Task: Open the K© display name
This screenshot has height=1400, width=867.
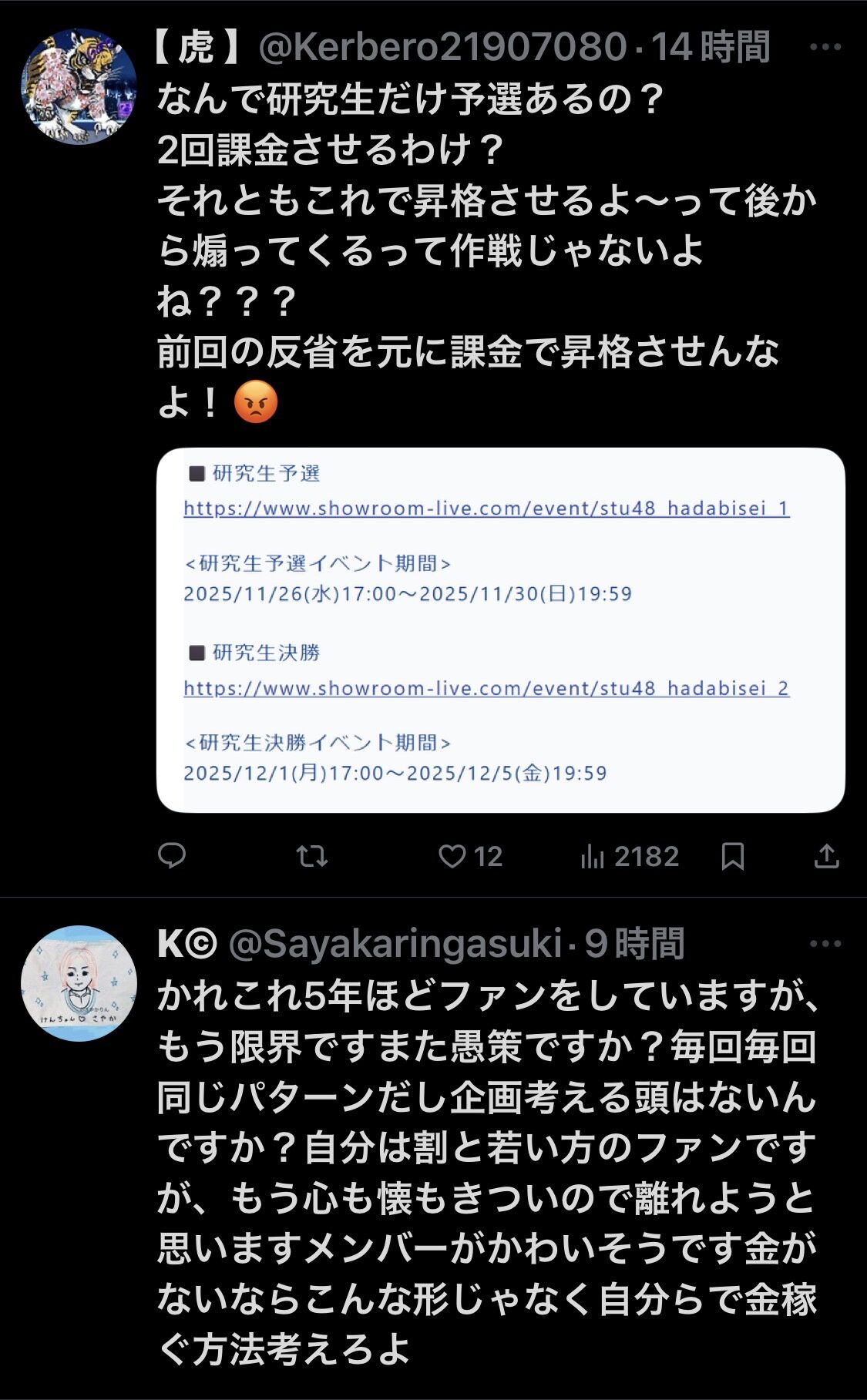Action: (x=187, y=944)
